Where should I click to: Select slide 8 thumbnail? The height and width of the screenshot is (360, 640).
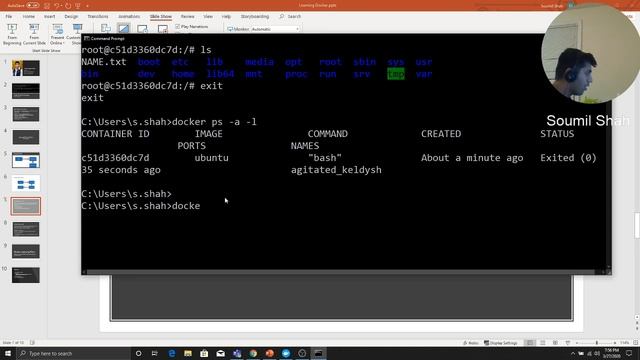(26, 229)
